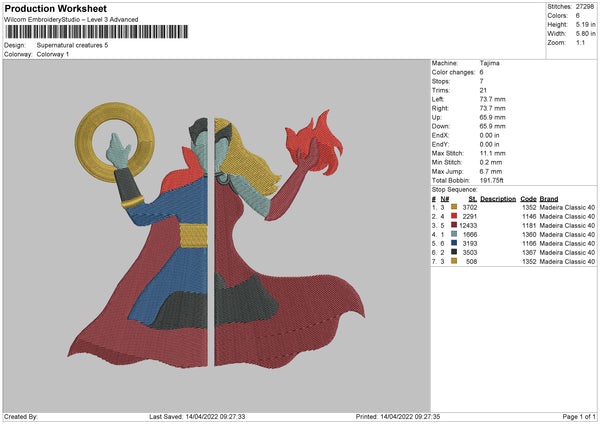Screen dimensions: 600x424
Task: Click the Stitches count 27298
Action: pyautogui.click(x=584, y=6)
